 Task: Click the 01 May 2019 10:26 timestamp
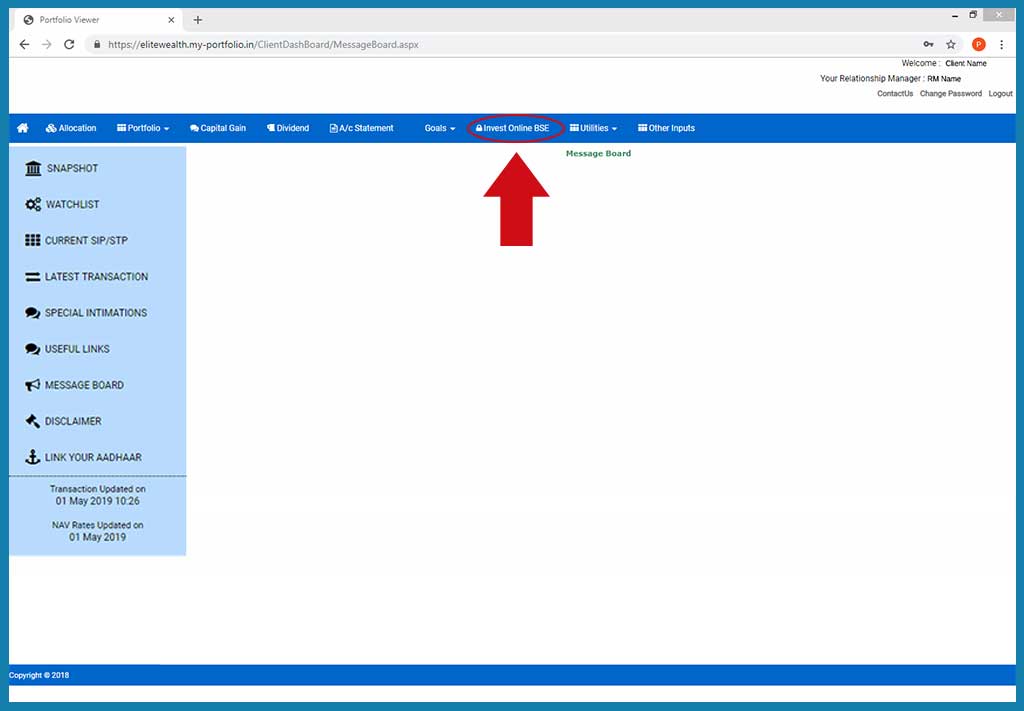[97, 501]
